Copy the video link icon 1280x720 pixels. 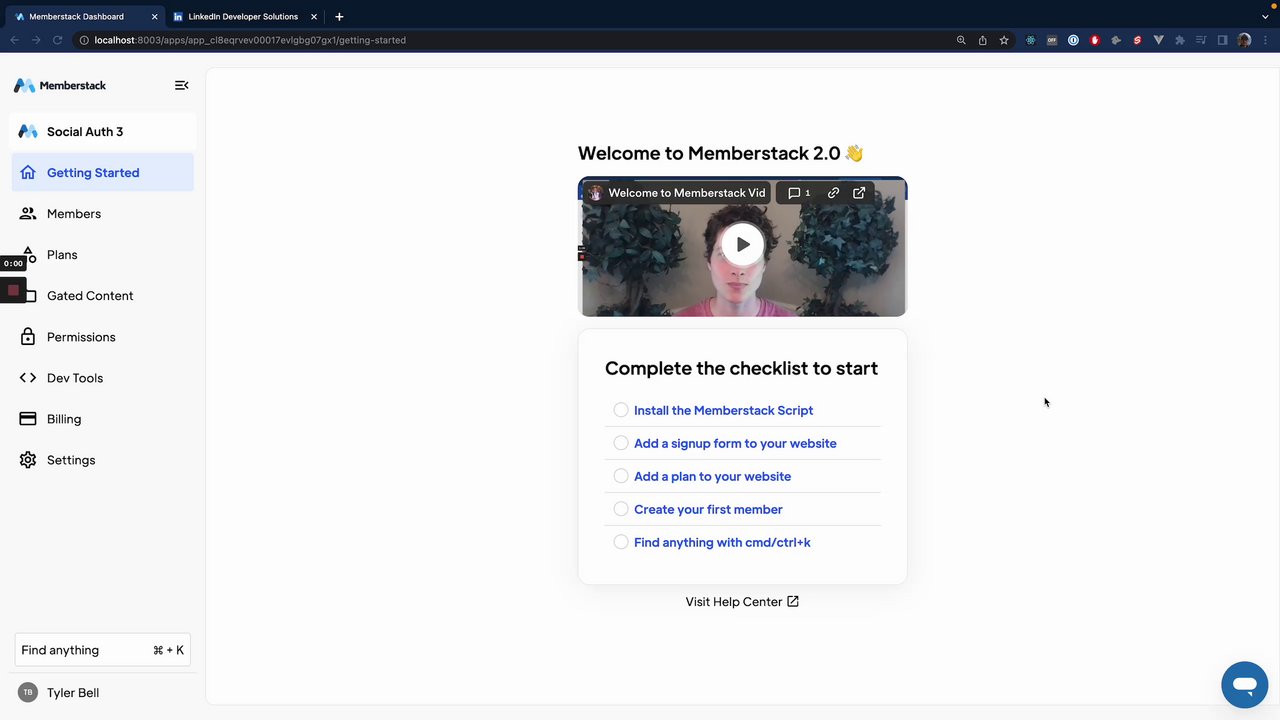point(833,193)
